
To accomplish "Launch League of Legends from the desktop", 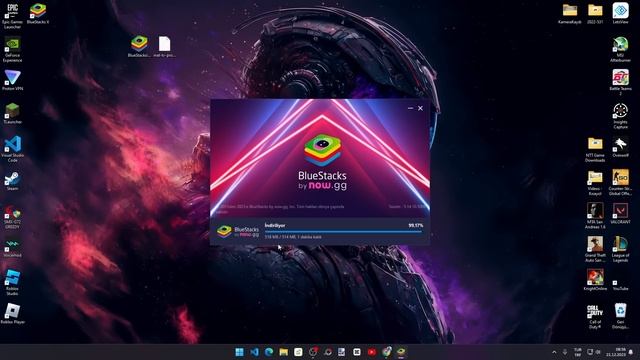I will point(620,249).
